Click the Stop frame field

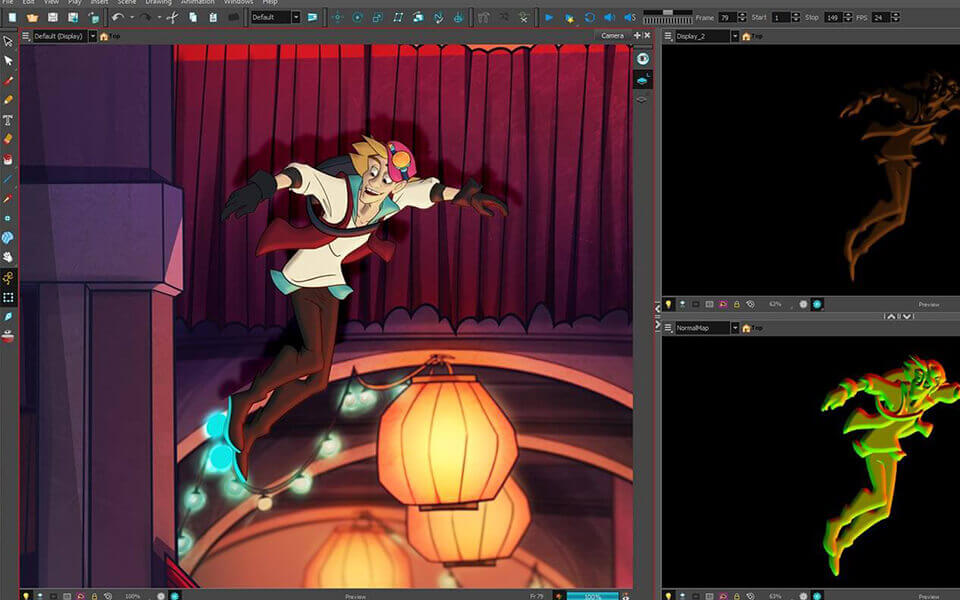click(833, 18)
